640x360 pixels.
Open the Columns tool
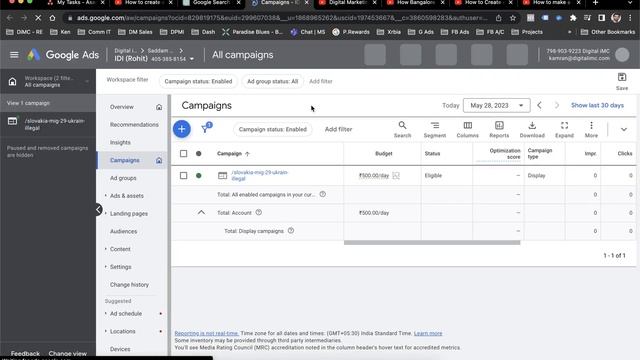click(x=467, y=129)
